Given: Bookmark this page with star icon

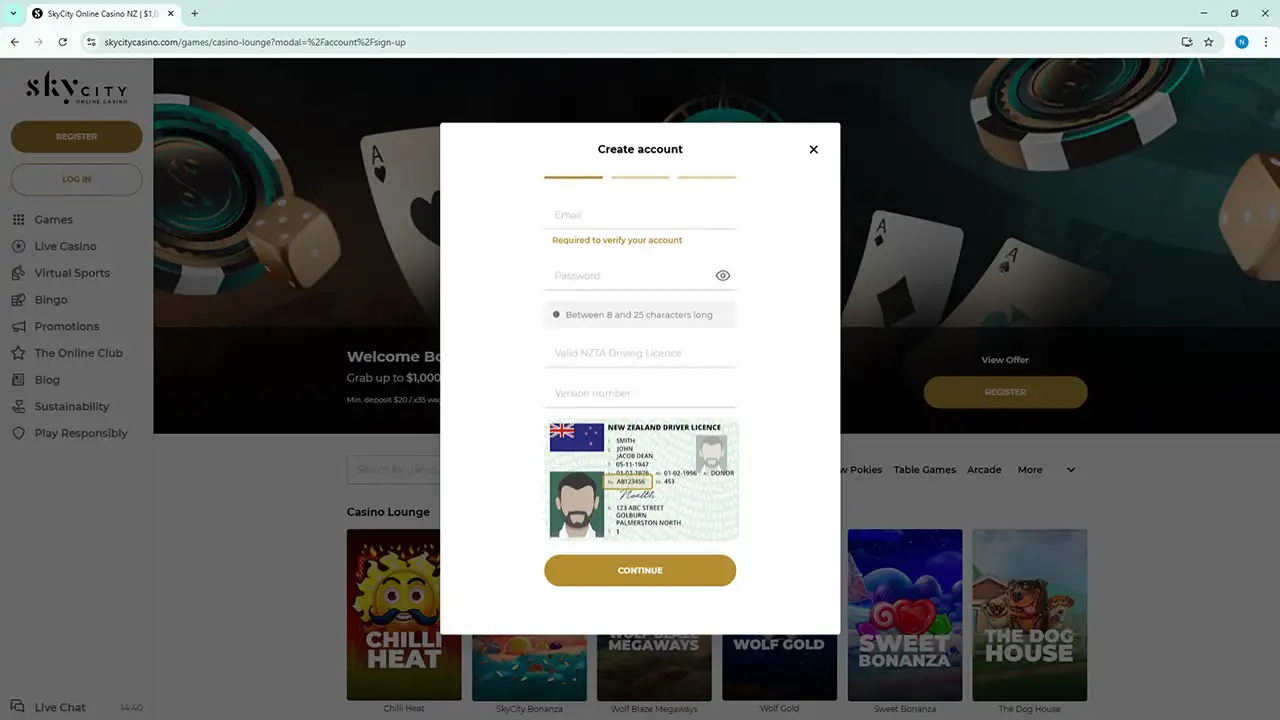Looking at the screenshot, I should click(x=1208, y=42).
